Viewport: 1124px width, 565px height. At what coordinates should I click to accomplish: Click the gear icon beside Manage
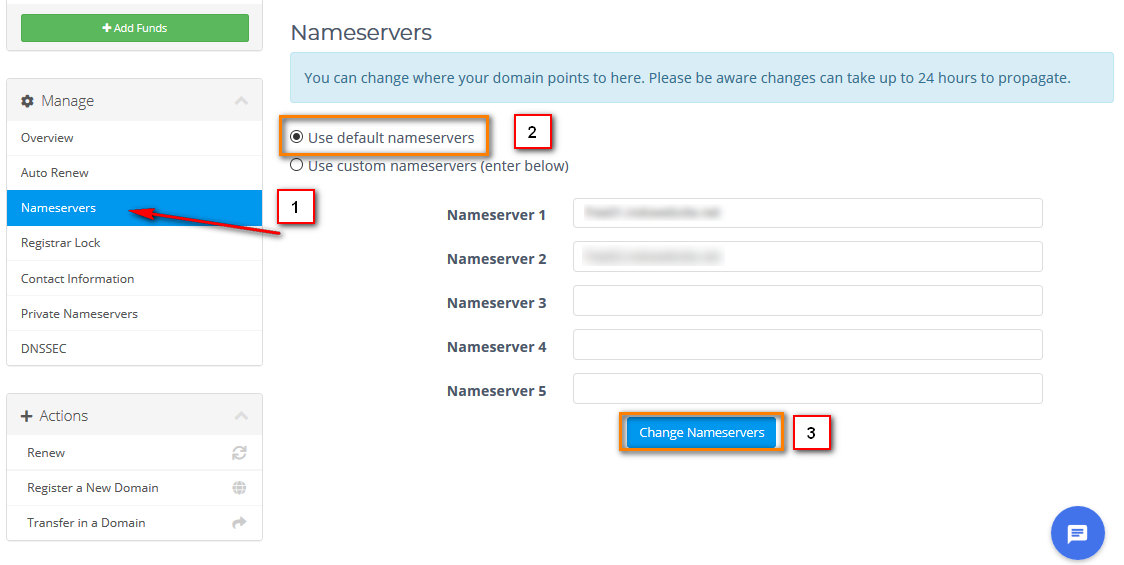coord(27,101)
